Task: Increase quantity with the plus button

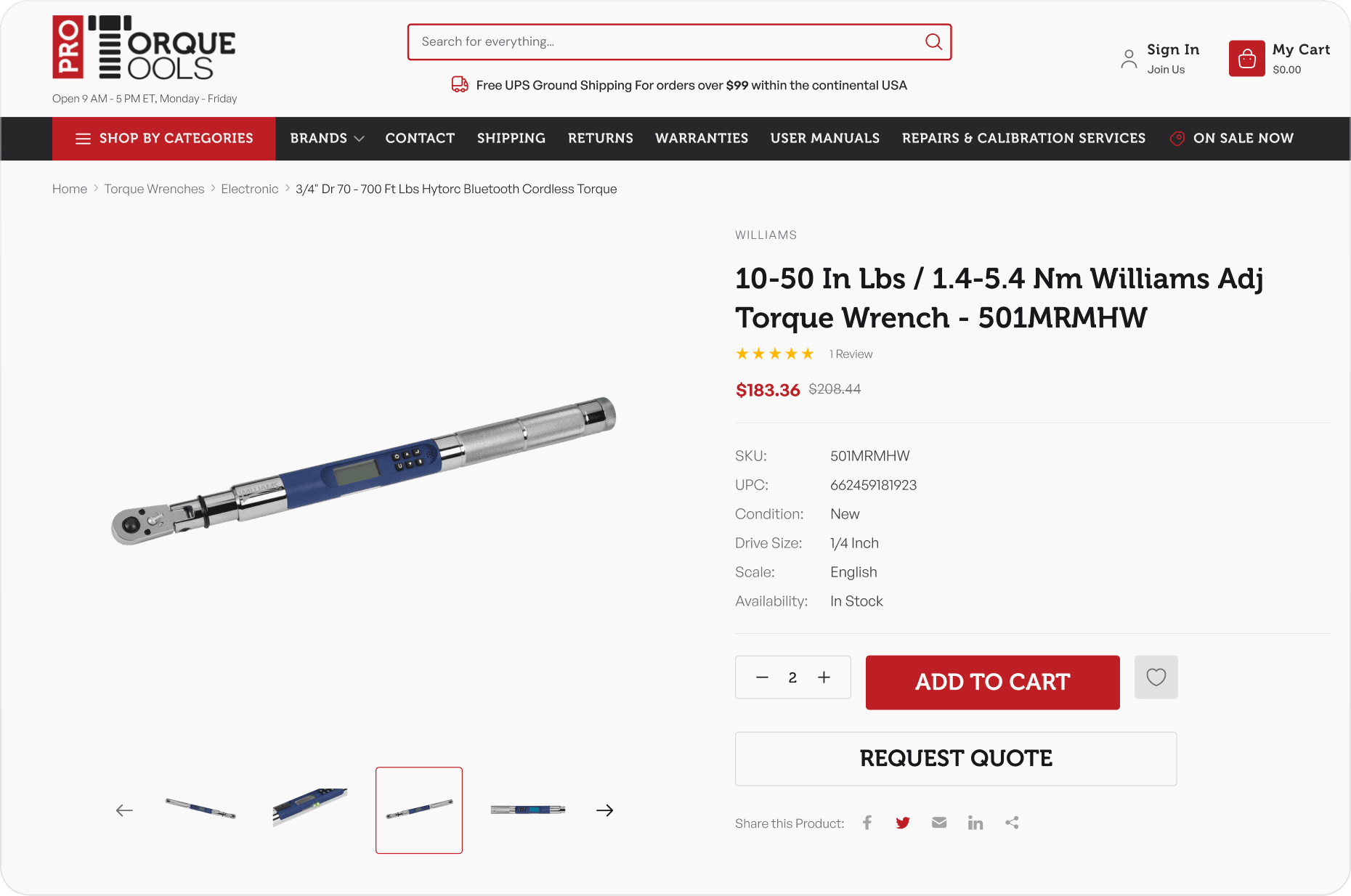Action: click(x=824, y=677)
